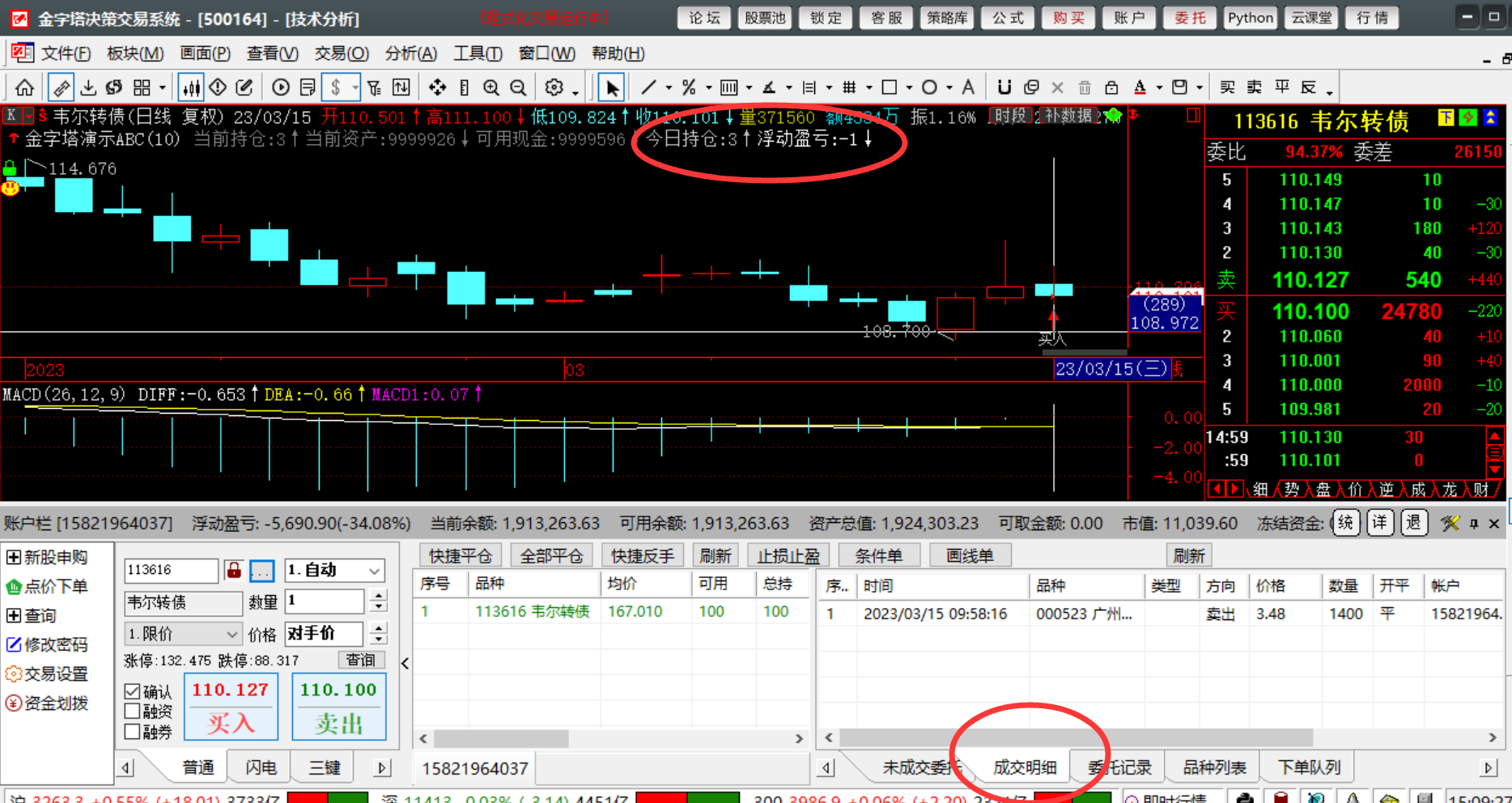
Task: Select the text annotation A tool
Action: point(968,87)
